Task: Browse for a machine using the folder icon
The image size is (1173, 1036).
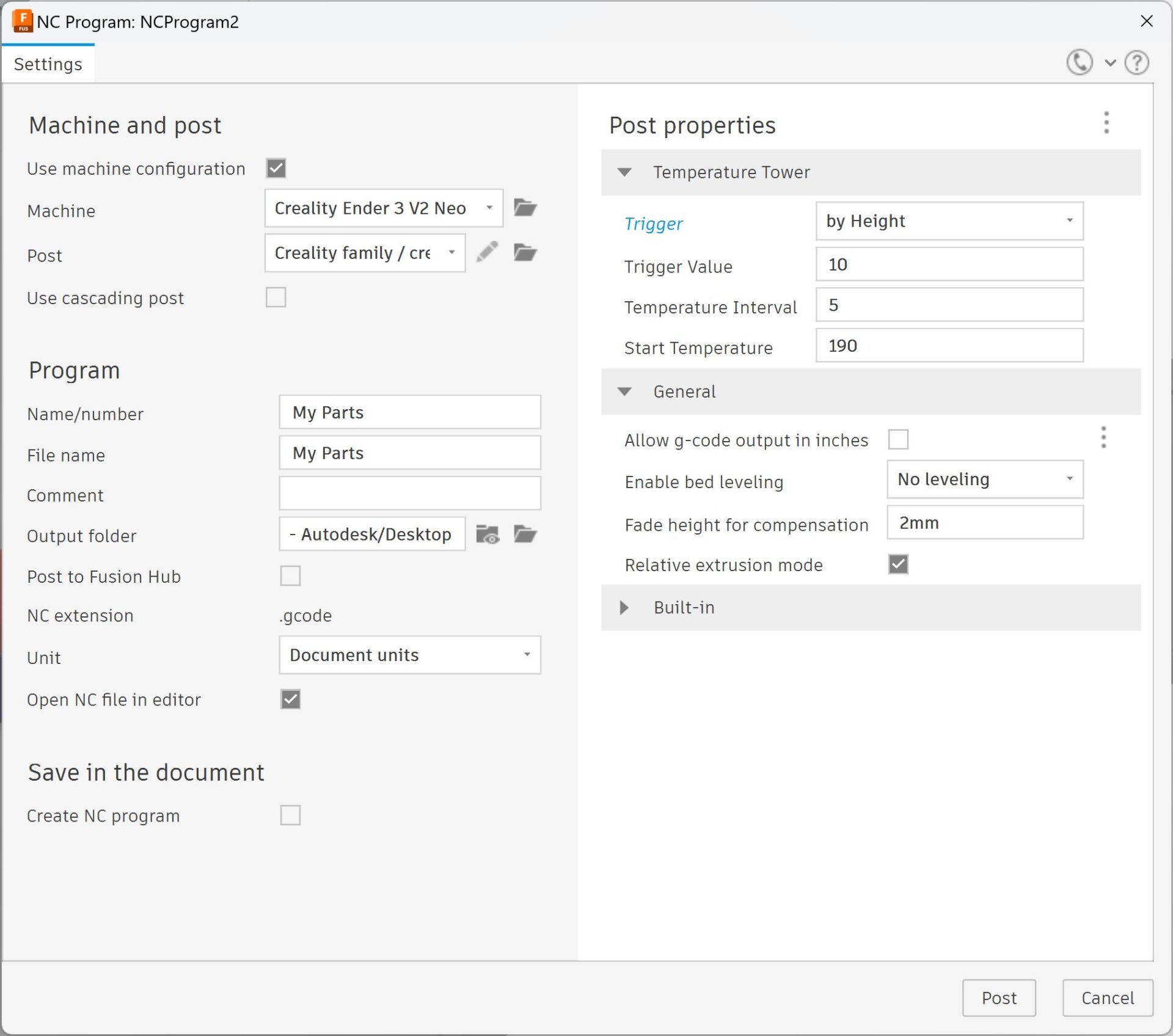Action: [x=525, y=208]
